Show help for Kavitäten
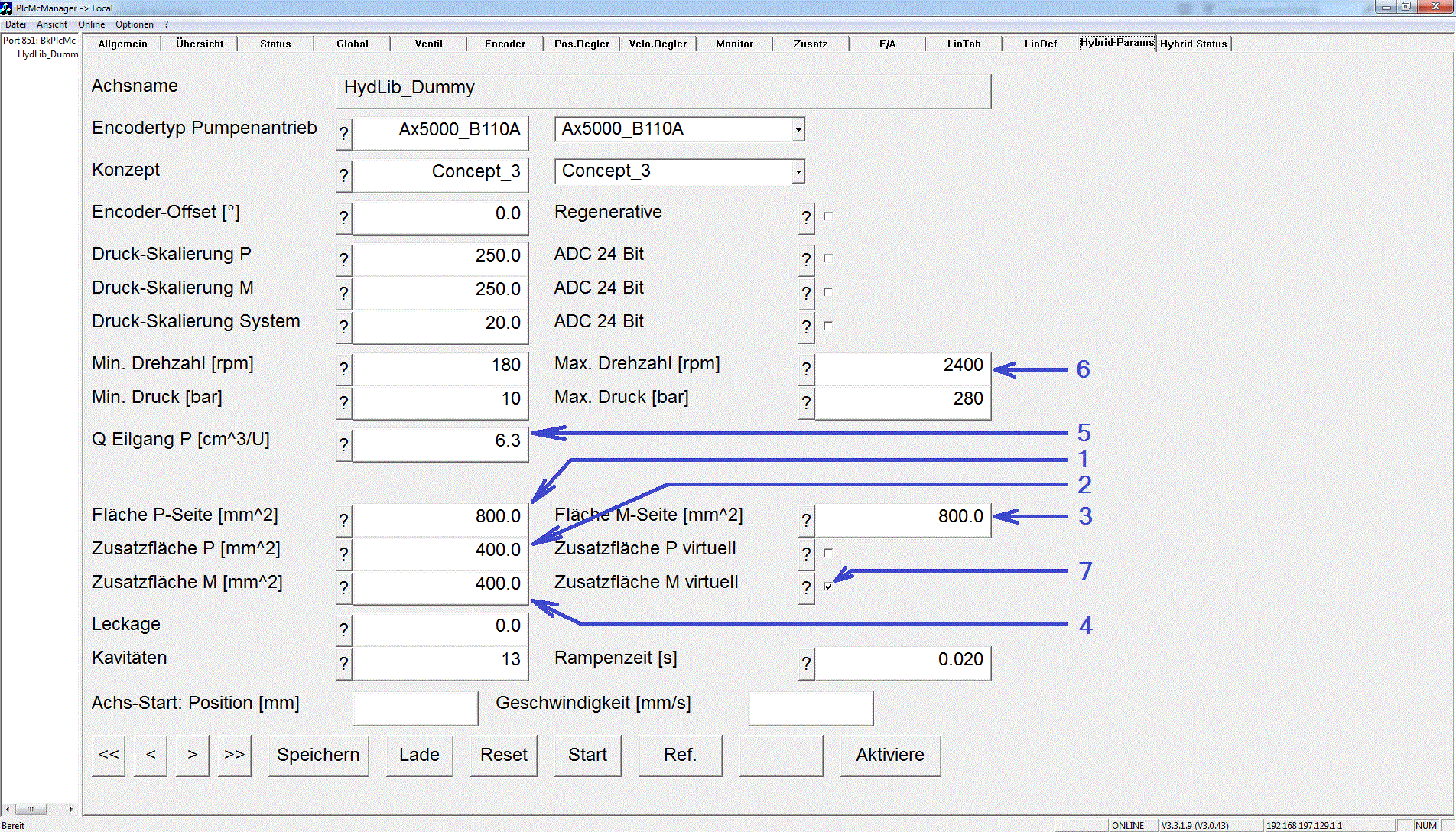 pyautogui.click(x=344, y=664)
